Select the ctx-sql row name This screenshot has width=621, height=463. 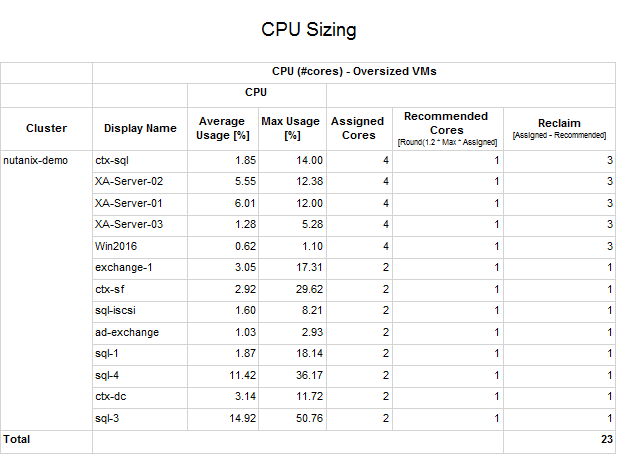(111, 160)
